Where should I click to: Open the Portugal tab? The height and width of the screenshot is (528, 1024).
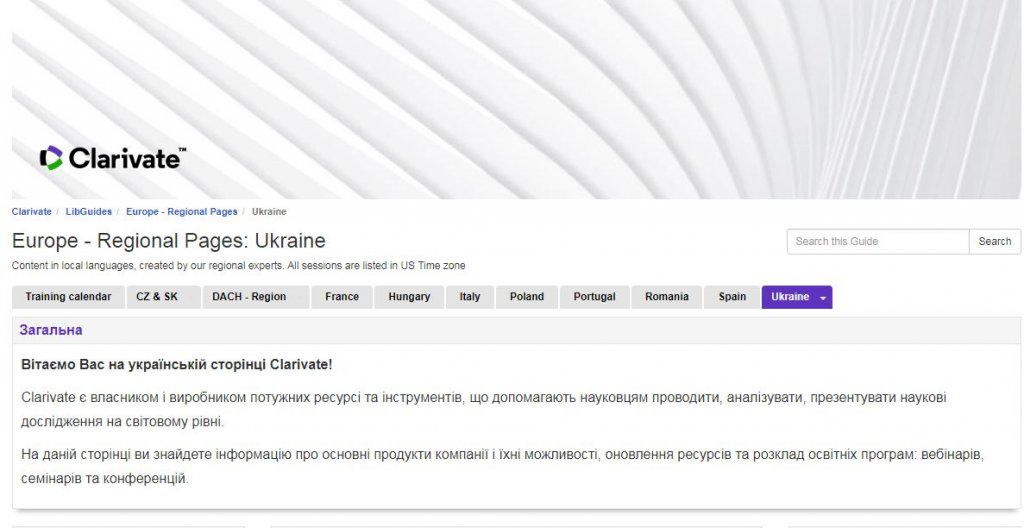pos(595,297)
